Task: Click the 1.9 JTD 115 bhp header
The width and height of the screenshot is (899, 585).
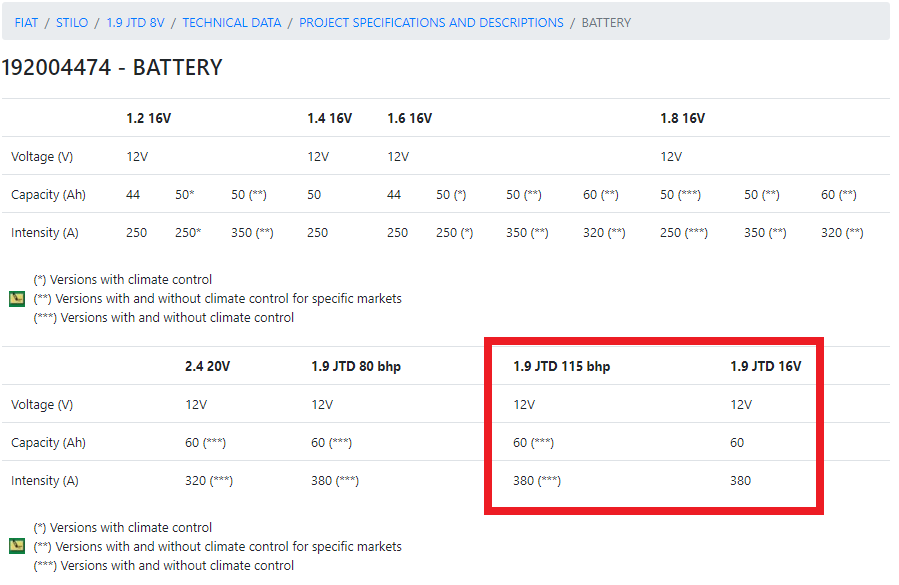Action: (561, 366)
